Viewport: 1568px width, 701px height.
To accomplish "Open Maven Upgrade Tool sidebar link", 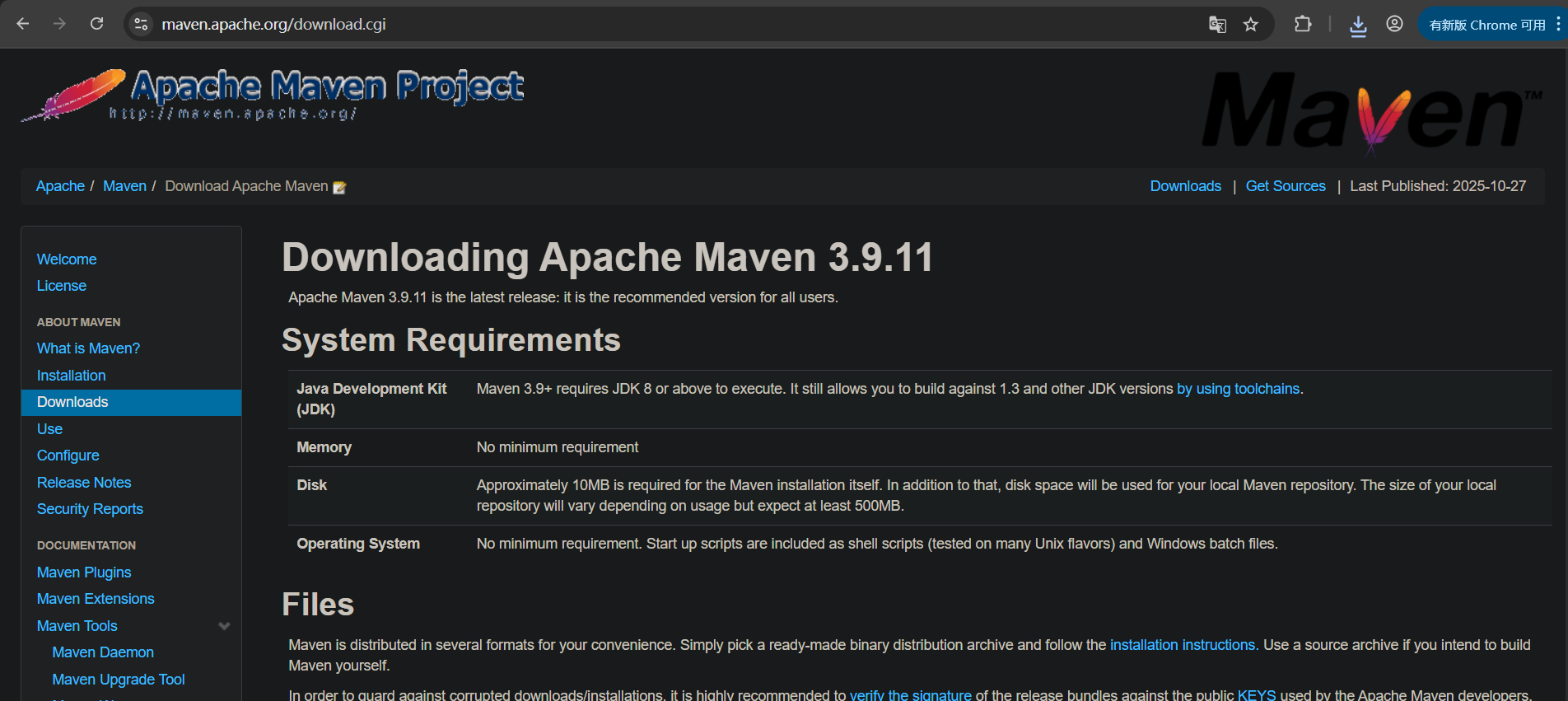I will [x=119, y=680].
